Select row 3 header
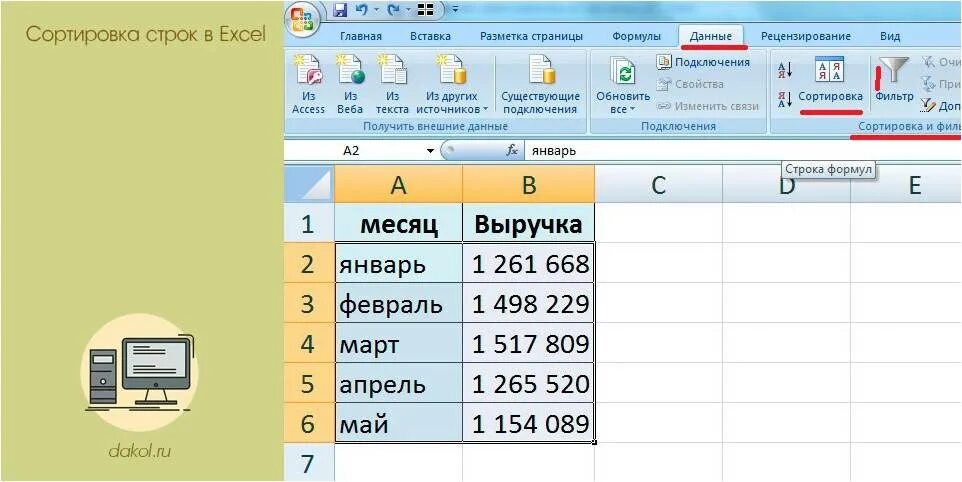The image size is (962, 482). [310, 304]
